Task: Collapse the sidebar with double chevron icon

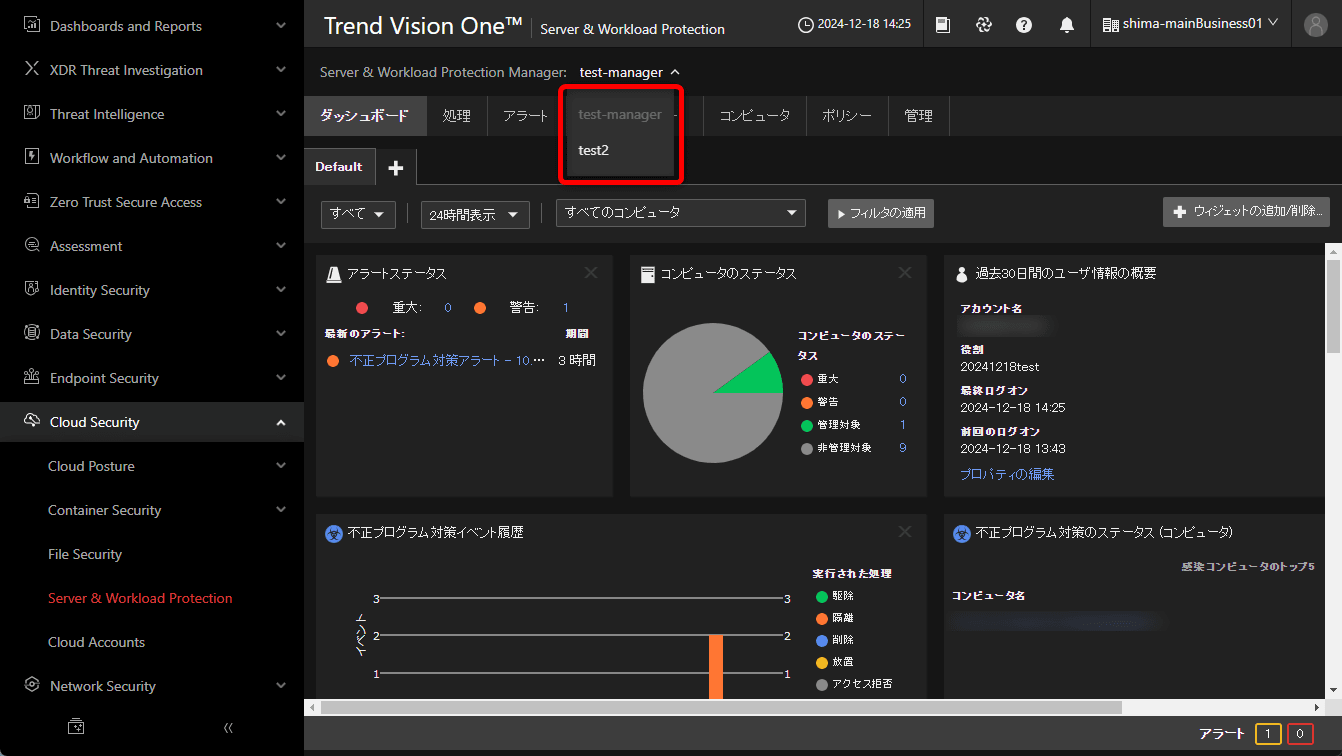Action: pyautogui.click(x=228, y=727)
